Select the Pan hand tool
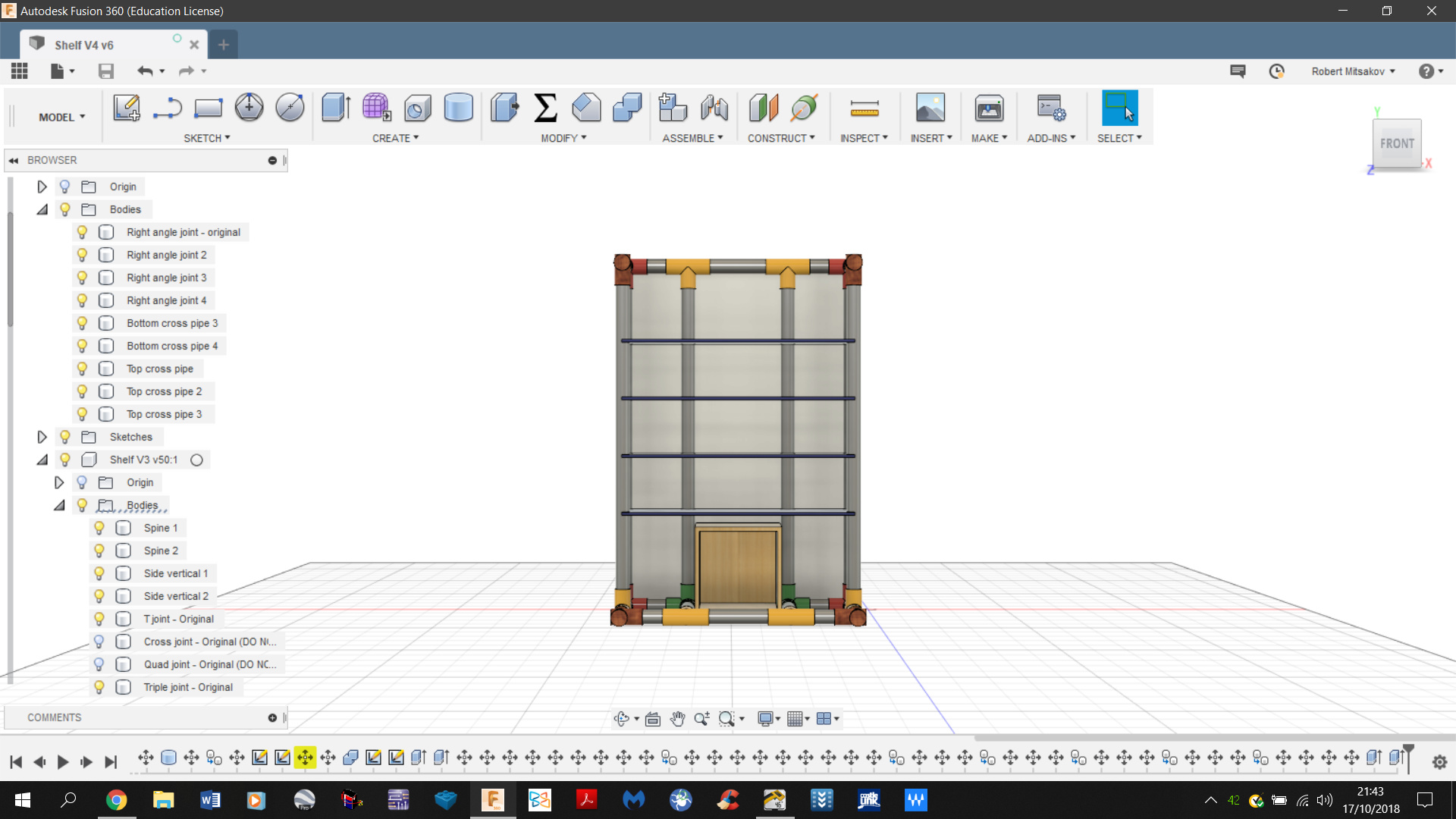Screen dimensions: 1456x819 677,719
